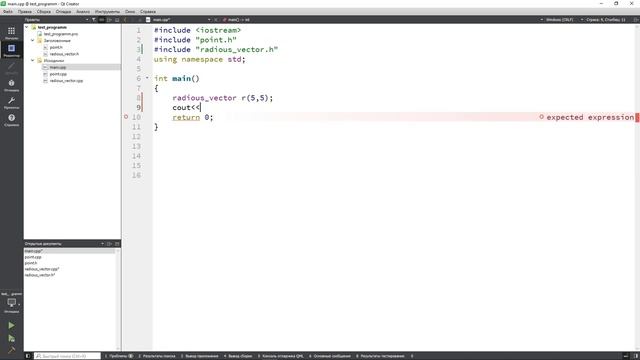The width and height of the screenshot is (640, 360).
Task: Go back in editor navigation history
Action: pyautogui.click(x=125, y=20)
